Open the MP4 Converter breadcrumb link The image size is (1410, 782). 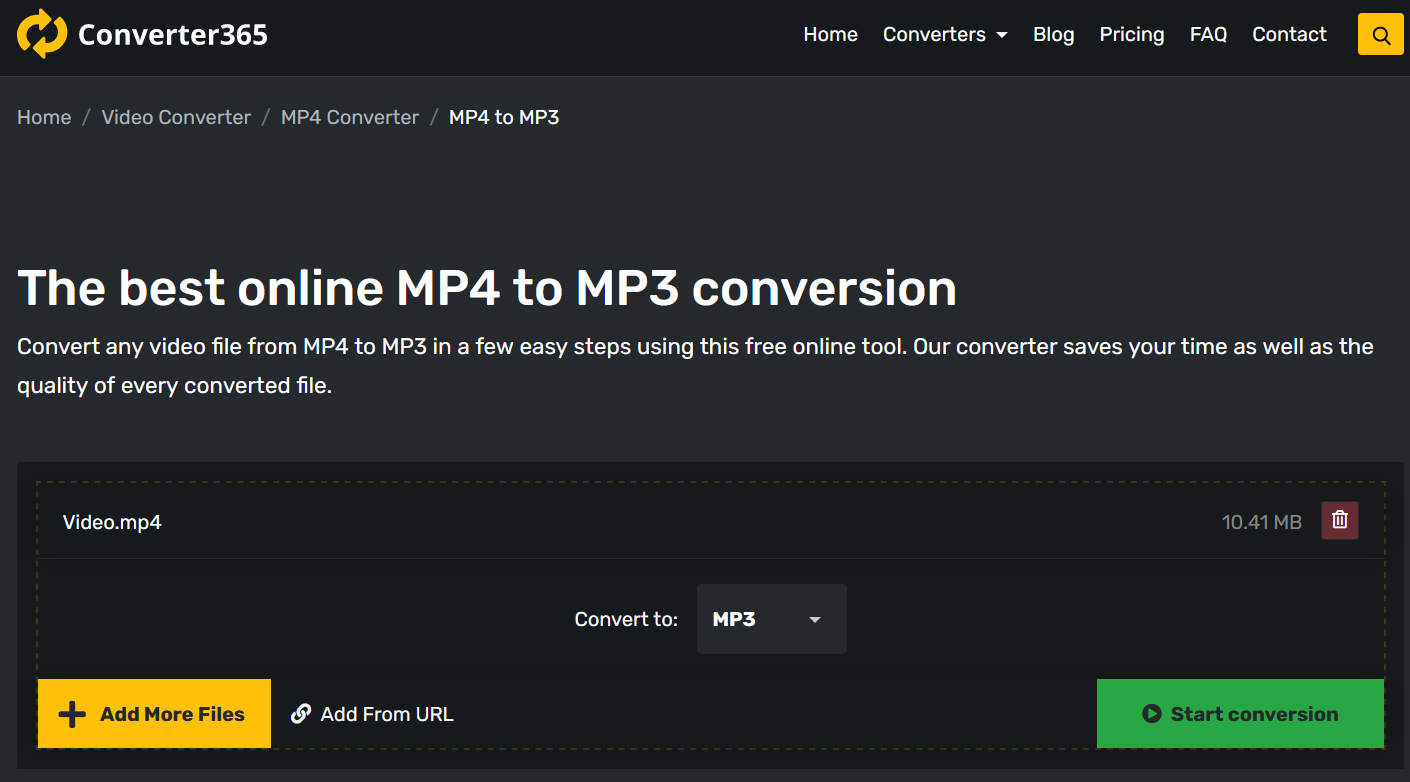(x=350, y=117)
